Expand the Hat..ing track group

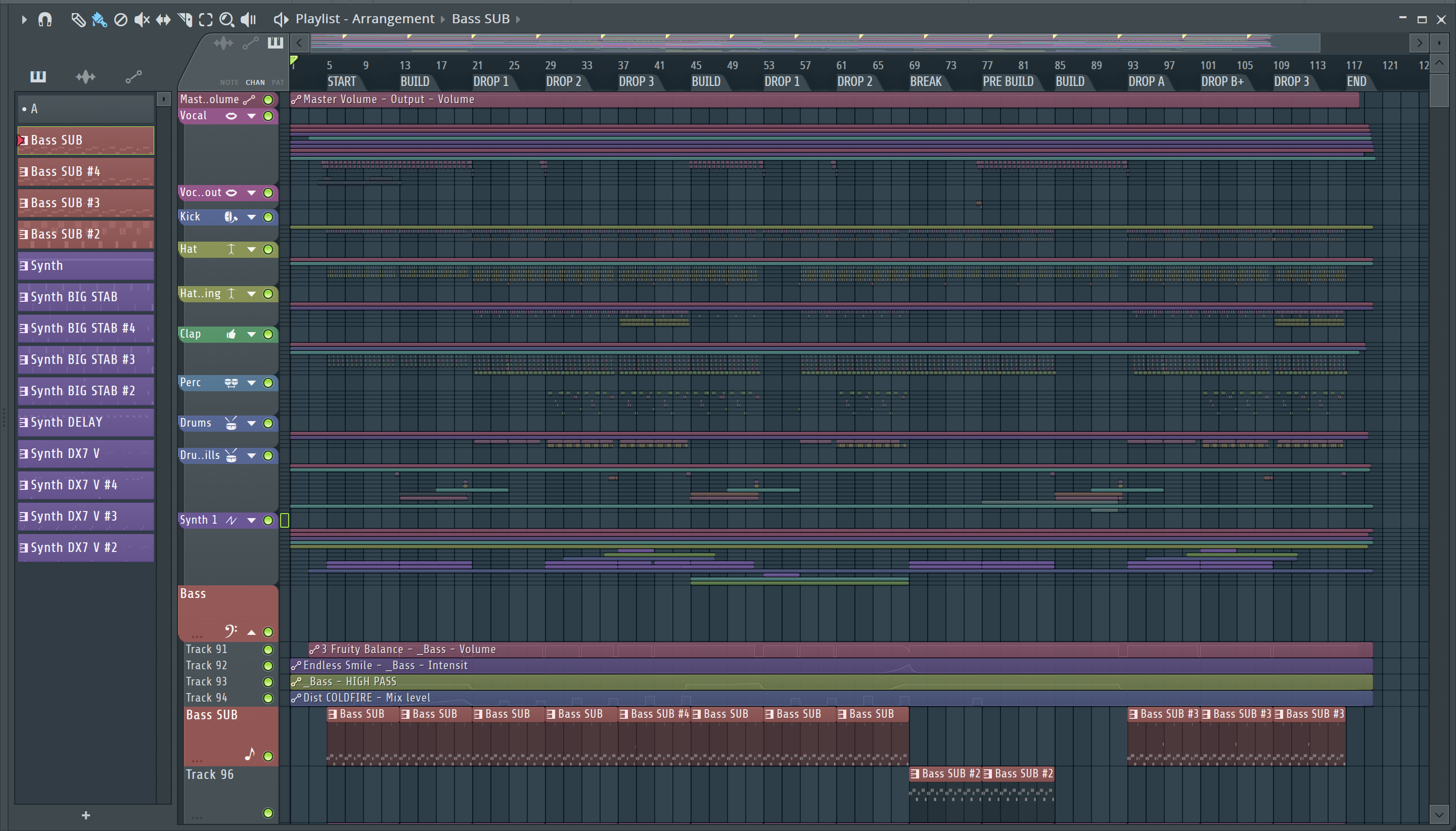[251, 294]
